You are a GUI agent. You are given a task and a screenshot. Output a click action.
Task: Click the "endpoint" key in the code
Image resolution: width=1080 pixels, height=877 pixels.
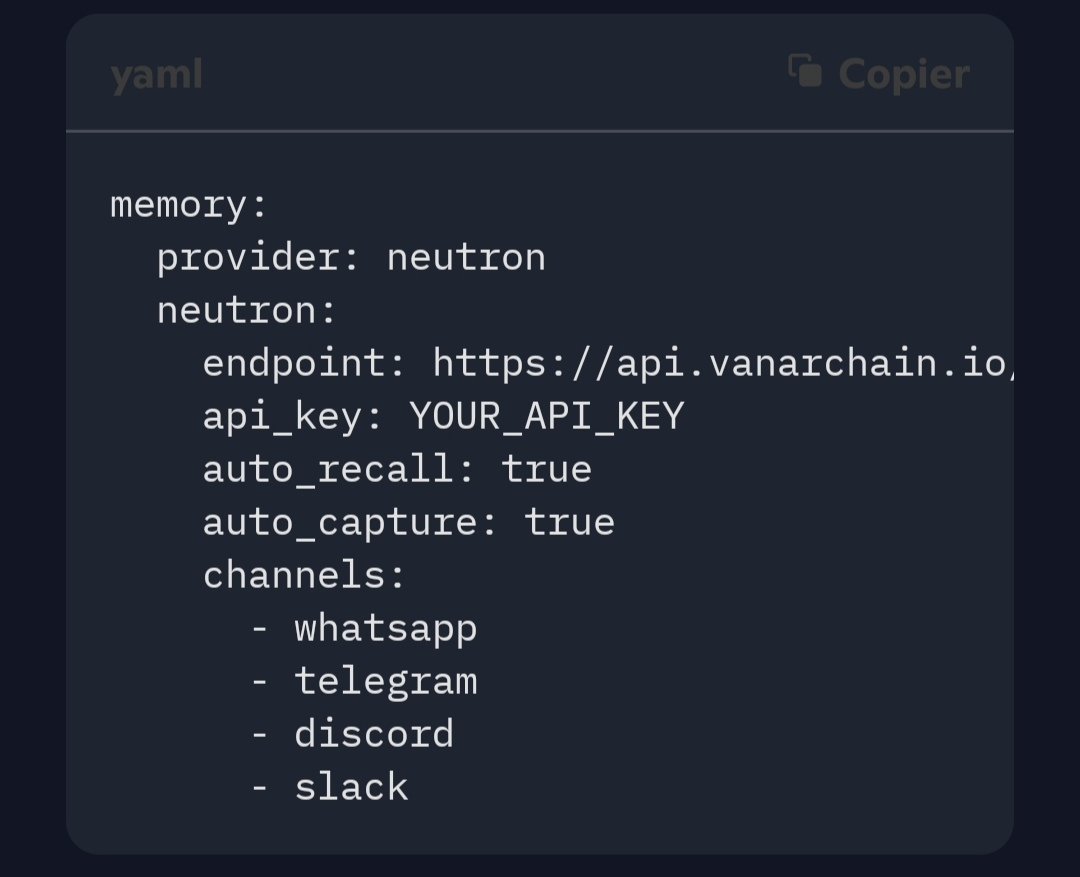pos(294,363)
